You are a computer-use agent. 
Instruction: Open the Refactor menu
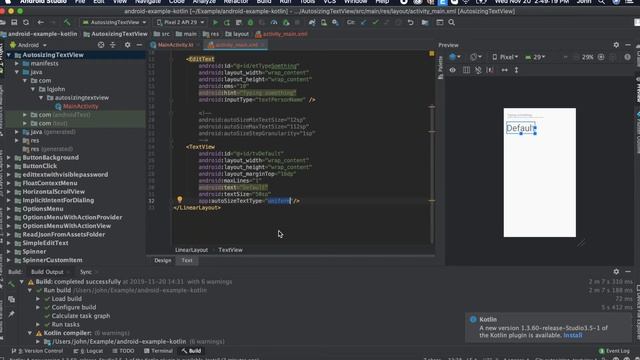pos(236,2)
